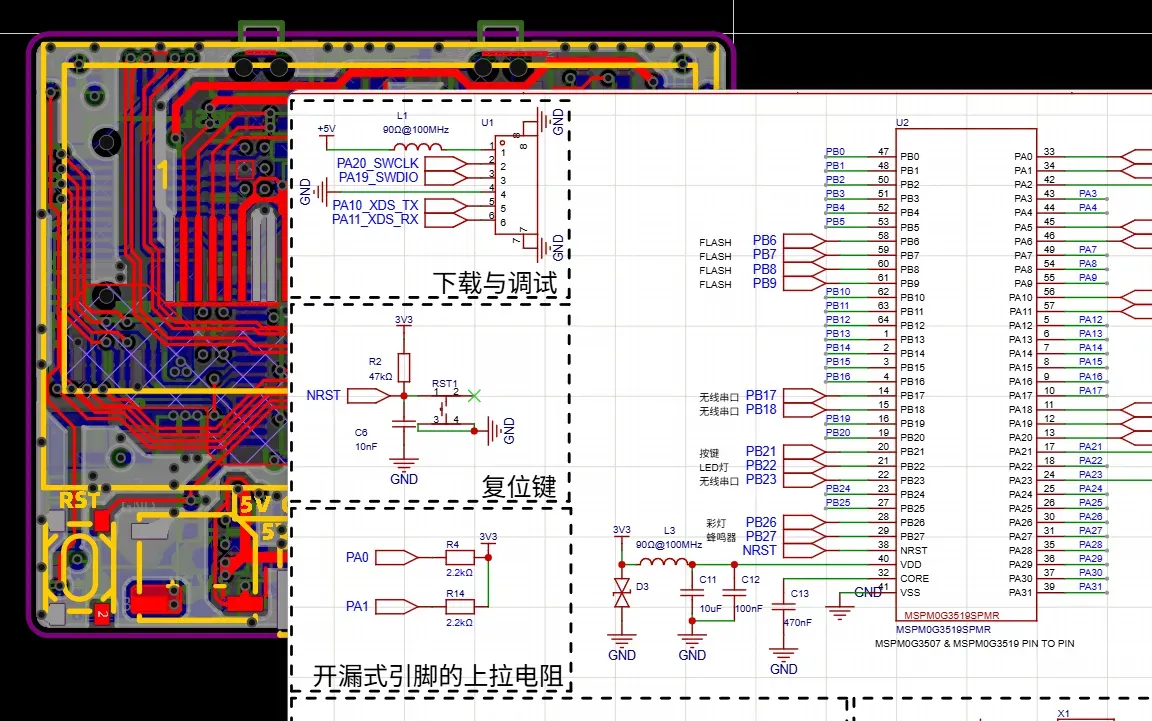Select capacitor C11 10uF
Screen dimensions: 1152x721
point(691,592)
